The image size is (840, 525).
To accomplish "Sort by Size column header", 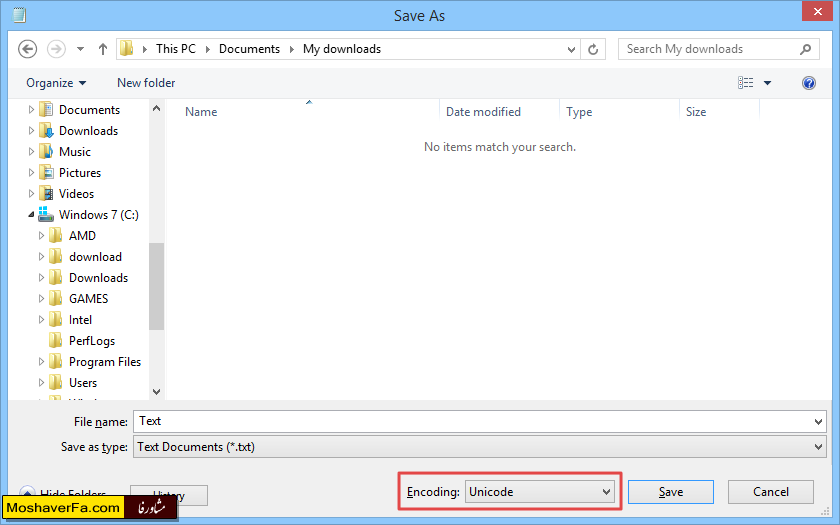I will [696, 111].
